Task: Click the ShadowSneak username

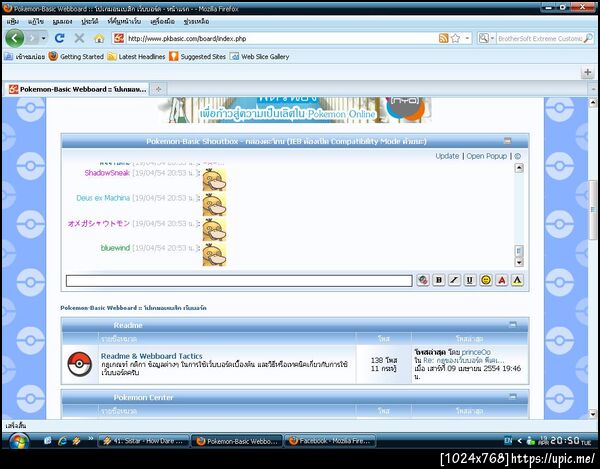Action: (x=107, y=173)
